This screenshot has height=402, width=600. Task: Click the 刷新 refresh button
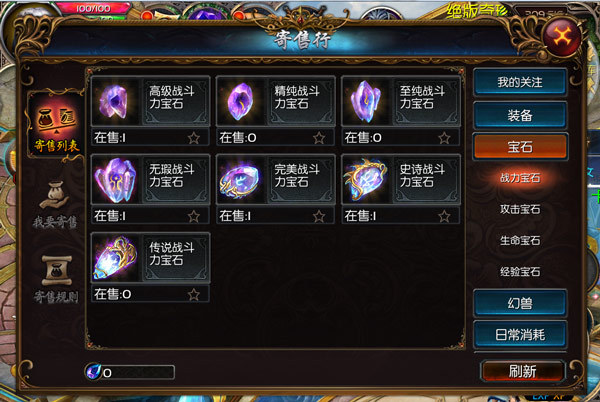pos(522,371)
